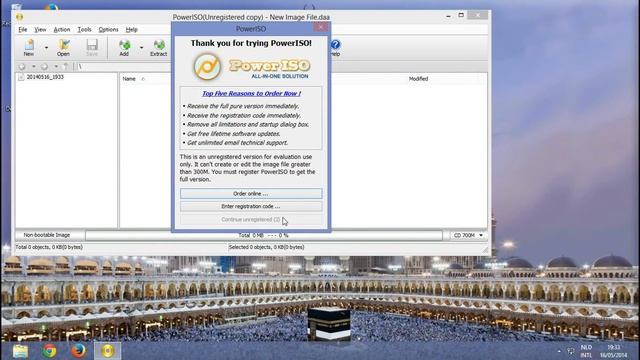The height and width of the screenshot is (360, 640).
Task: Maximize the PowerISO main window
Action: point(461,16)
